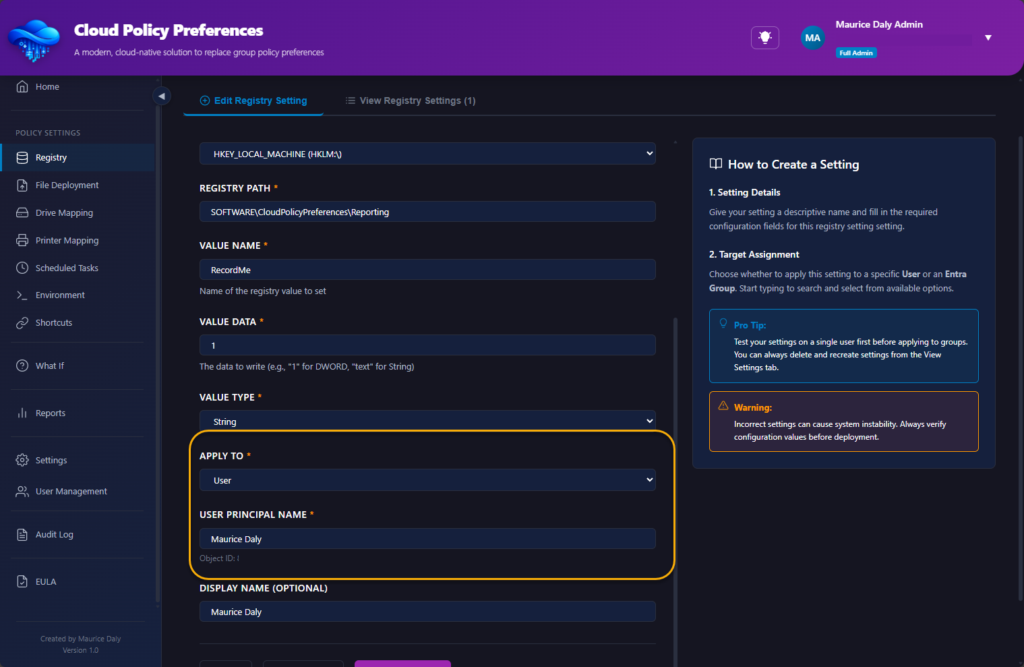1024x667 pixels.
Task: Toggle the lightbulb theme button
Action: click(765, 37)
